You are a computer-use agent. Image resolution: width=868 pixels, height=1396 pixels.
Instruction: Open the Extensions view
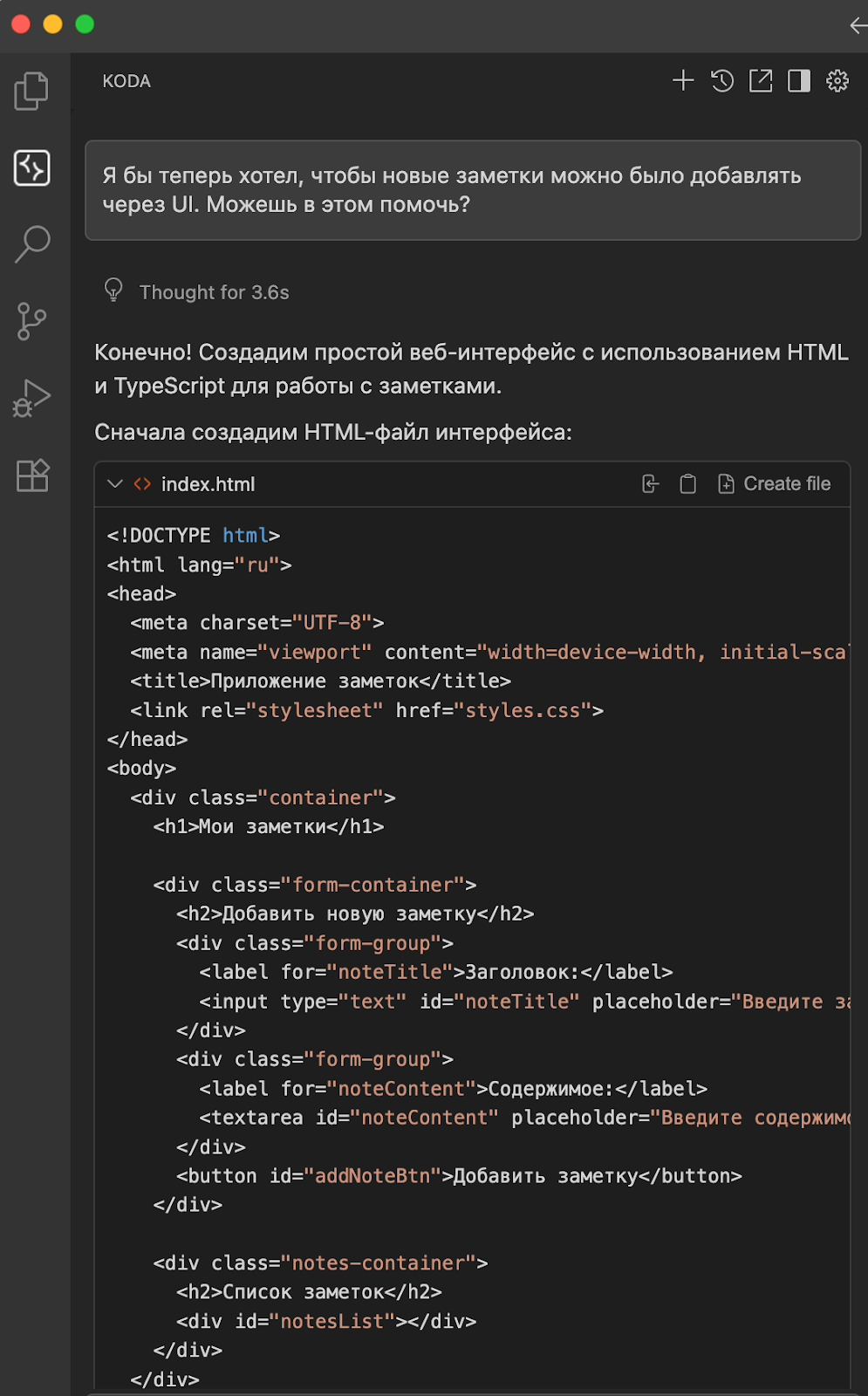32,476
